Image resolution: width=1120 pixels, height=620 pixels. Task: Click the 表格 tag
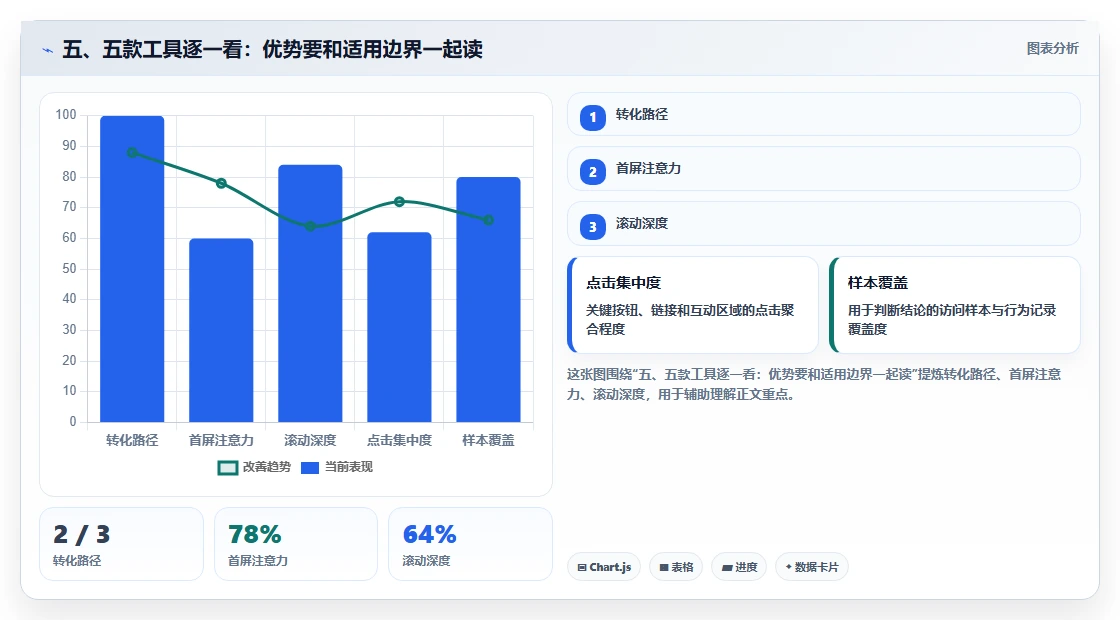click(x=676, y=567)
